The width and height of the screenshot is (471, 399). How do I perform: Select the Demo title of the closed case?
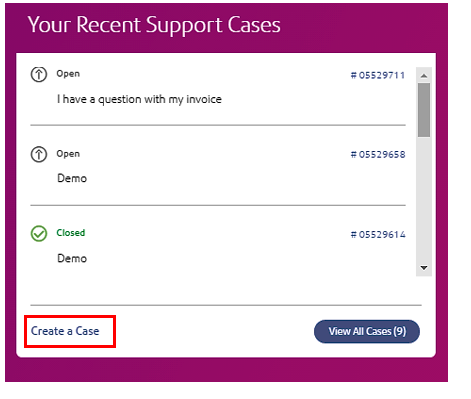pyautogui.click(x=72, y=258)
